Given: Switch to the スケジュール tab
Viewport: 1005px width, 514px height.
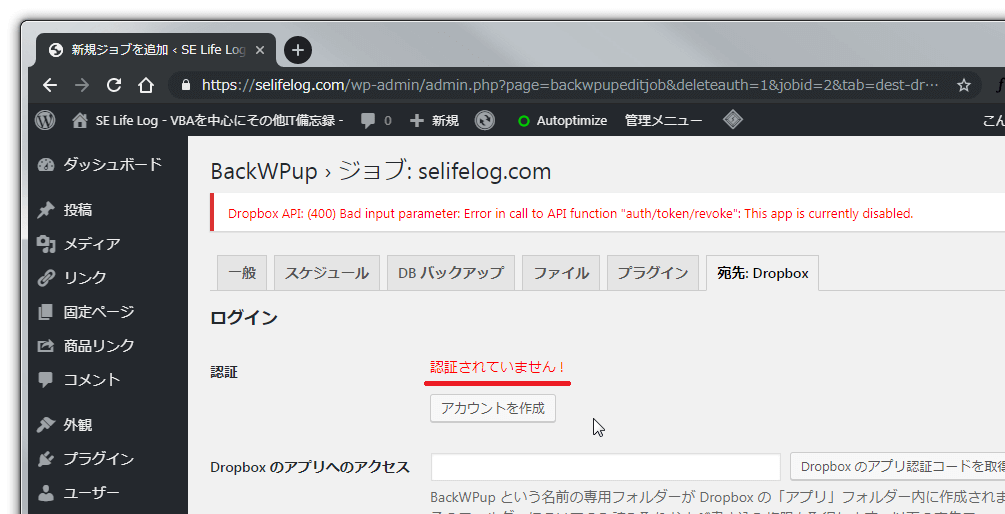Looking at the screenshot, I should [x=327, y=273].
